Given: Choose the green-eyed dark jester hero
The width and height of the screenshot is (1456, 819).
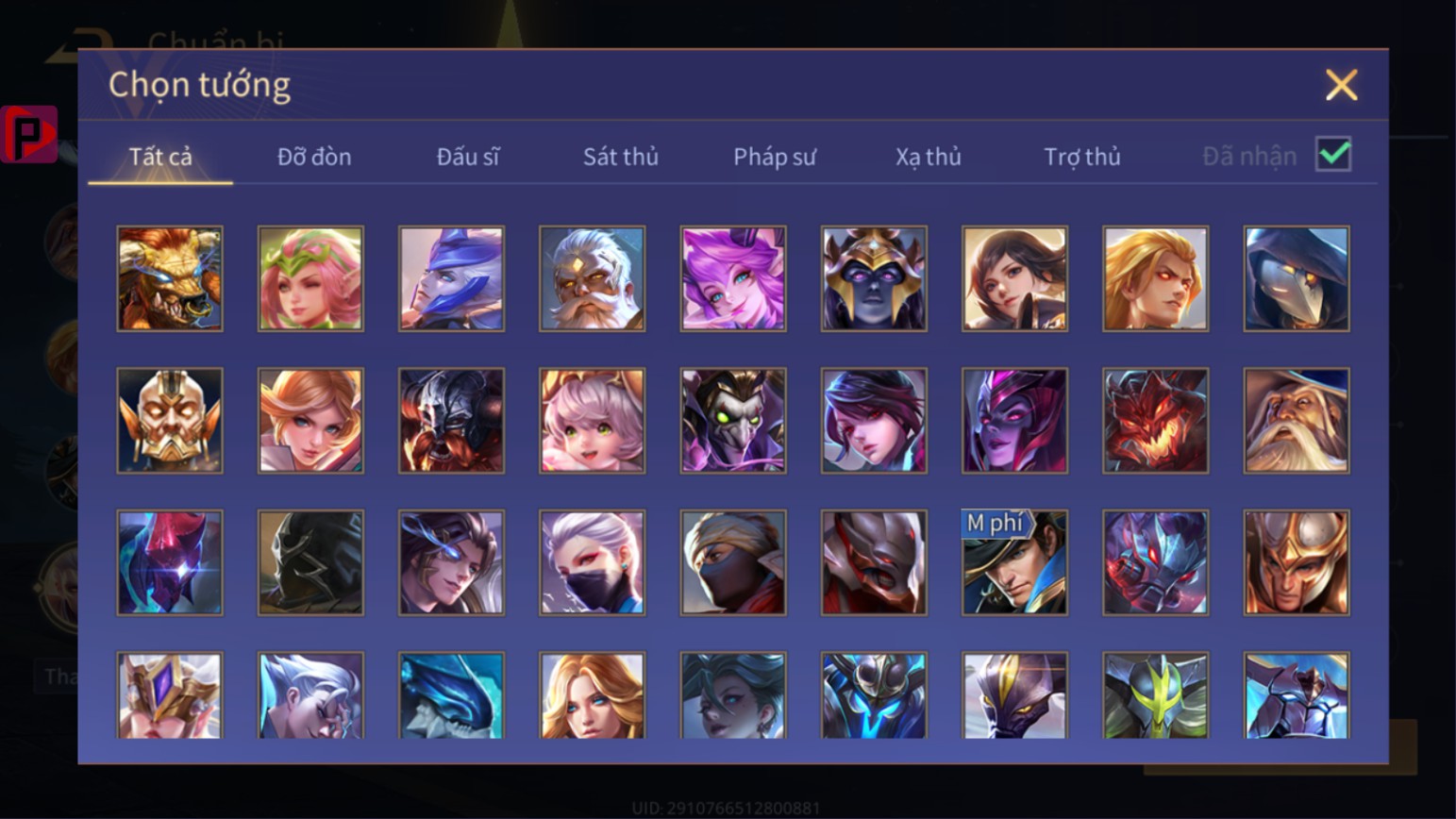Looking at the screenshot, I should (x=733, y=421).
